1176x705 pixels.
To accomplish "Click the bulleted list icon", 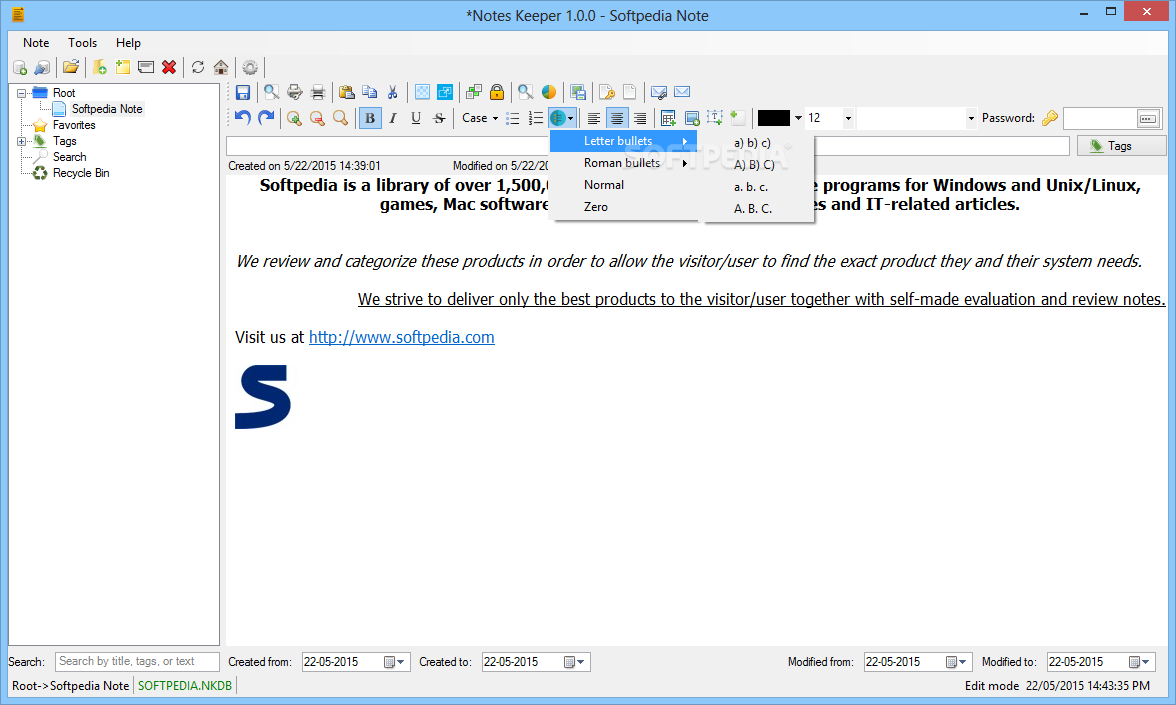I will pos(513,118).
